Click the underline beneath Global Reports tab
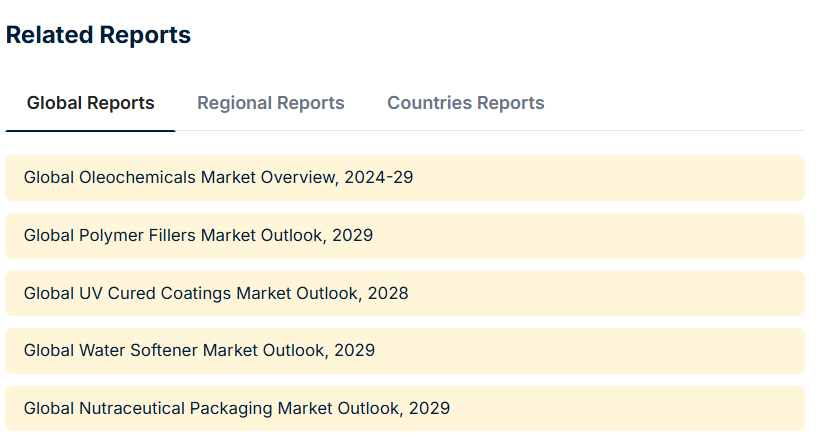Screen dimensions: 819x438 point(90,130)
